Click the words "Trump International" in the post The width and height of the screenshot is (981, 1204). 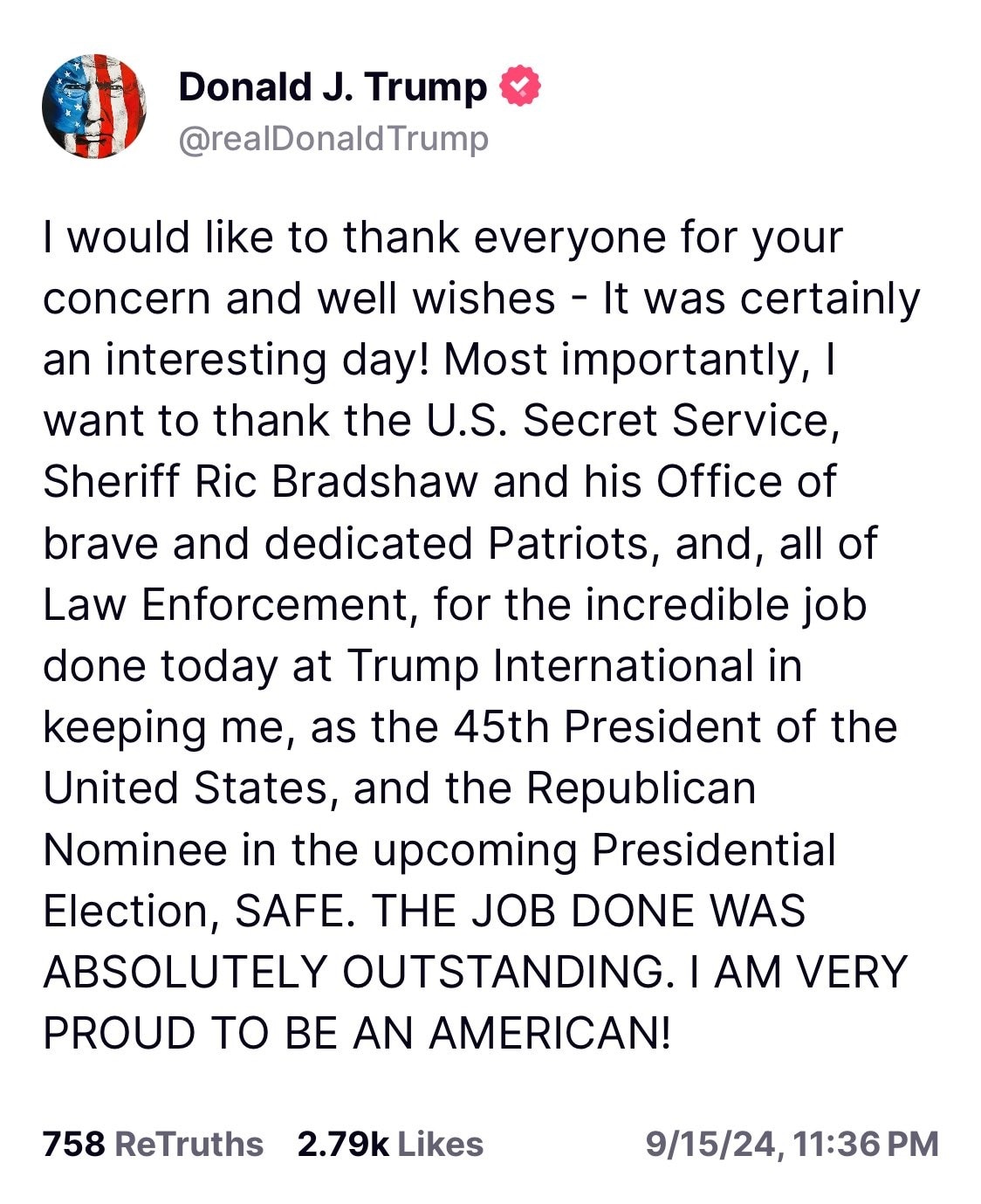pyautogui.click(x=551, y=666)
